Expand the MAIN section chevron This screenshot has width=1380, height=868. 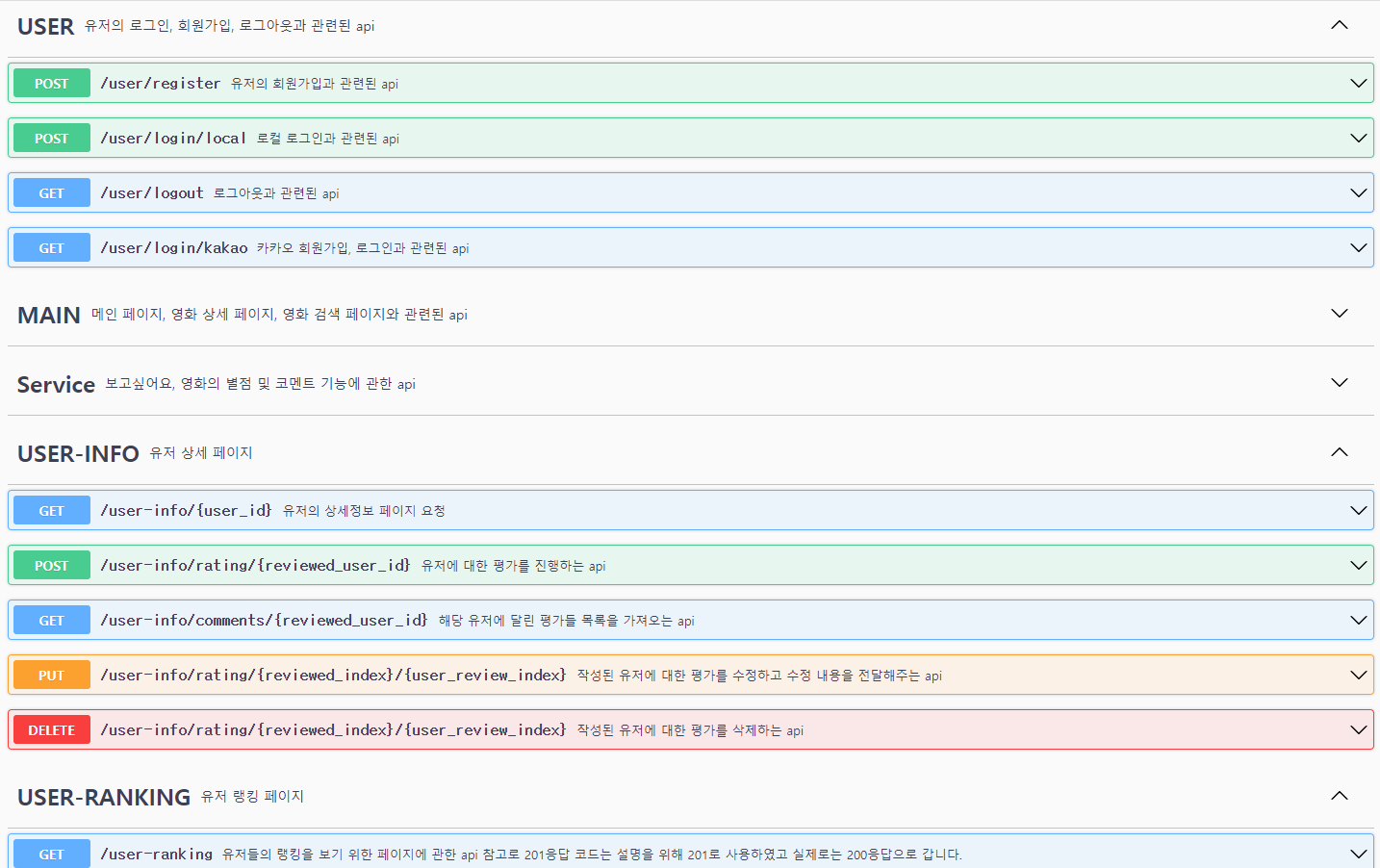click(x=1340, y=314)
